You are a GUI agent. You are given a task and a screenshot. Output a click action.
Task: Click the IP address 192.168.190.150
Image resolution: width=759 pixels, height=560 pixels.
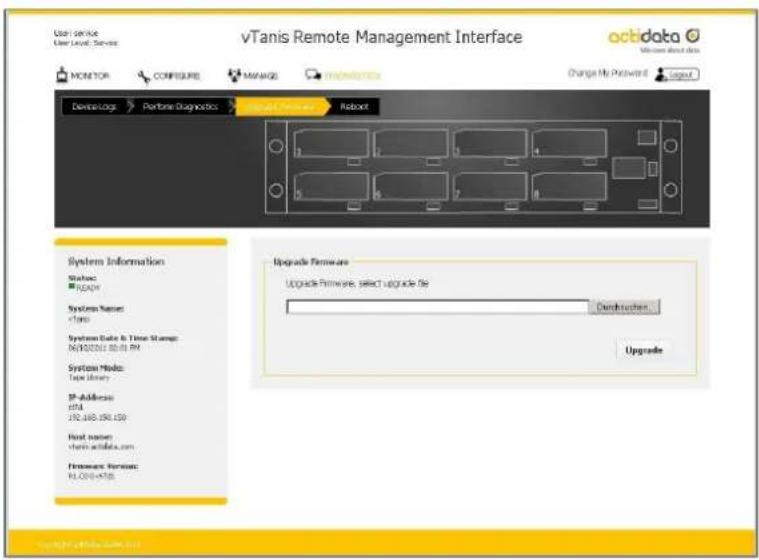[x=97, y=417]
